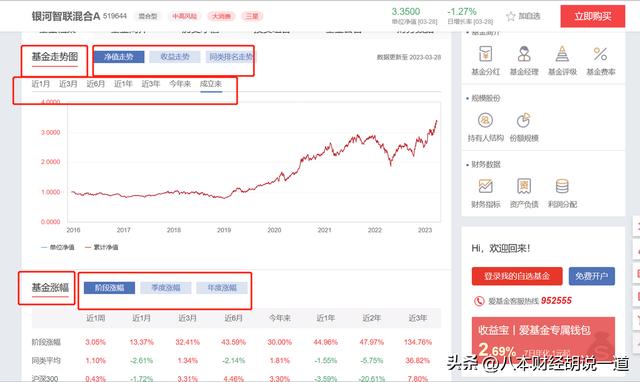Click the 13.37% cell
640x382 pixels.
coord(142,342)
